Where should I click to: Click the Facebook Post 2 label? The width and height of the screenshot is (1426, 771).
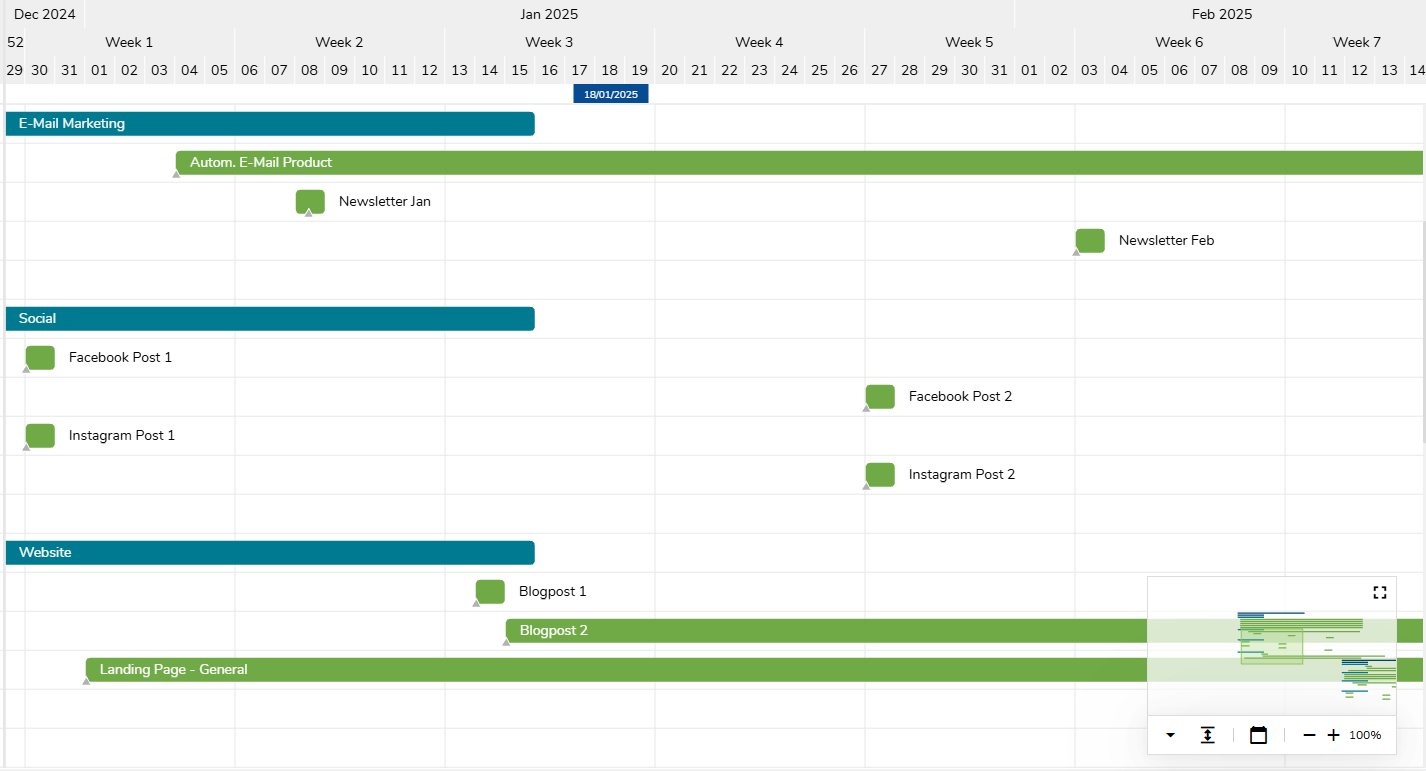pos(960,396)
